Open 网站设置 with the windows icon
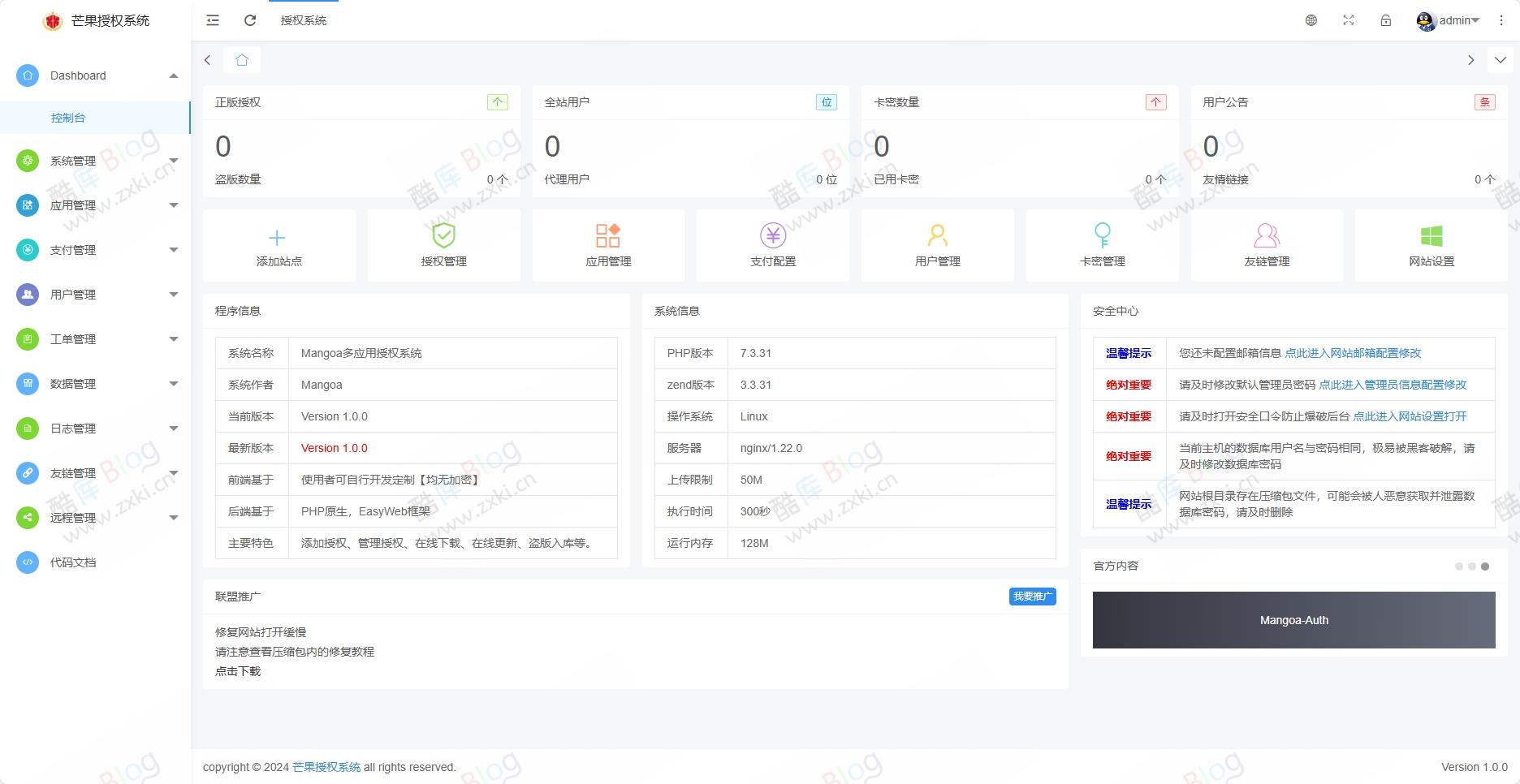 click(x=1431, y=236)
